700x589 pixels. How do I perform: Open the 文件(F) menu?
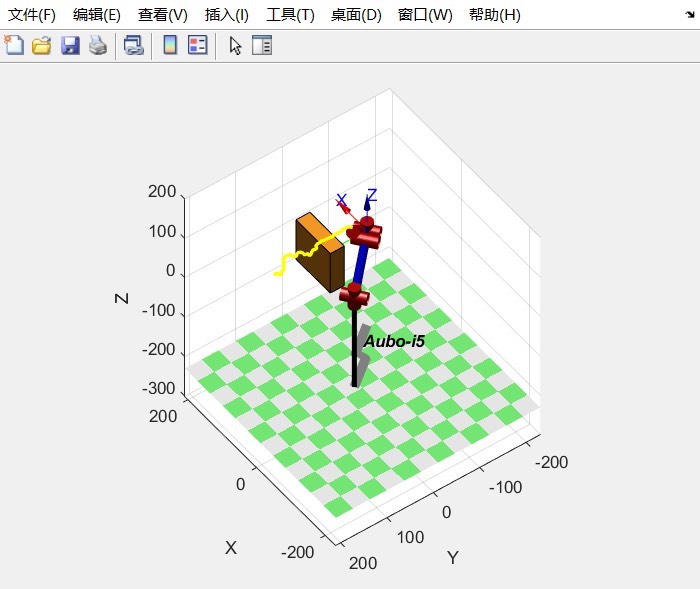click(x=32, y=15)
